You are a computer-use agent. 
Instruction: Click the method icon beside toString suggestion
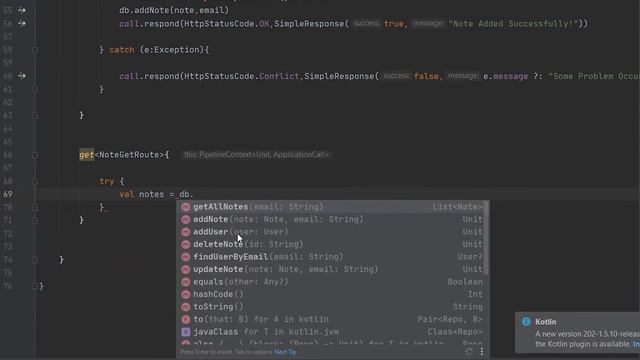(186, 307)
